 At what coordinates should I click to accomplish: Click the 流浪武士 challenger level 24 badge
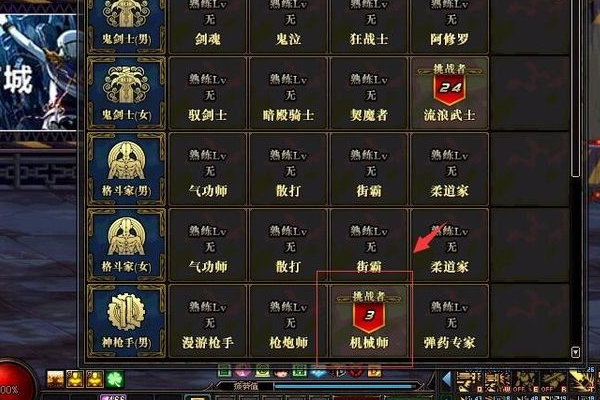pos(450,85)
